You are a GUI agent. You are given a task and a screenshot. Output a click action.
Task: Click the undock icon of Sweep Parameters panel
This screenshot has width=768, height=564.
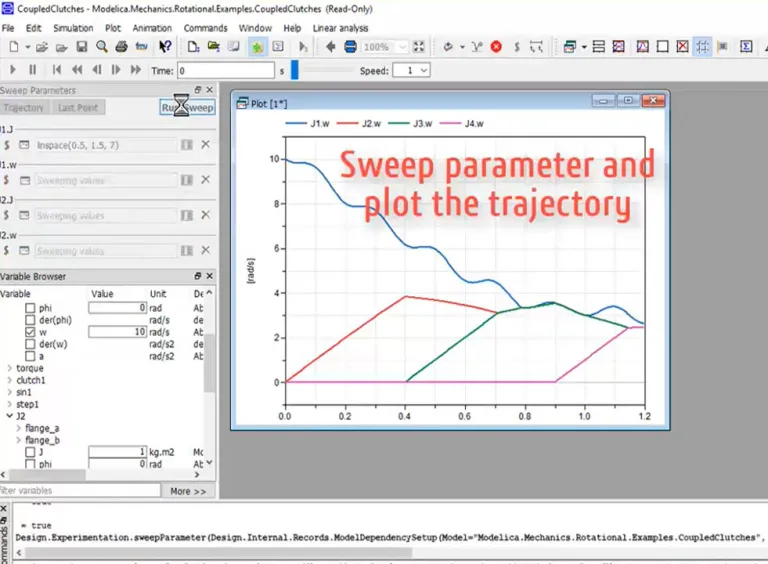[197, 90]
